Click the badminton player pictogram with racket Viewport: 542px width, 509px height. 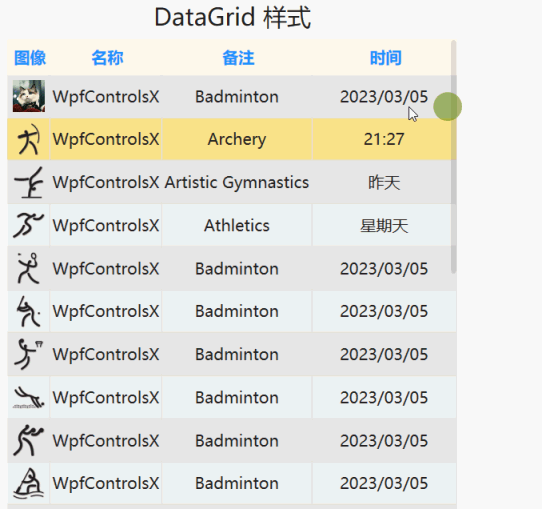click(28, 268)
